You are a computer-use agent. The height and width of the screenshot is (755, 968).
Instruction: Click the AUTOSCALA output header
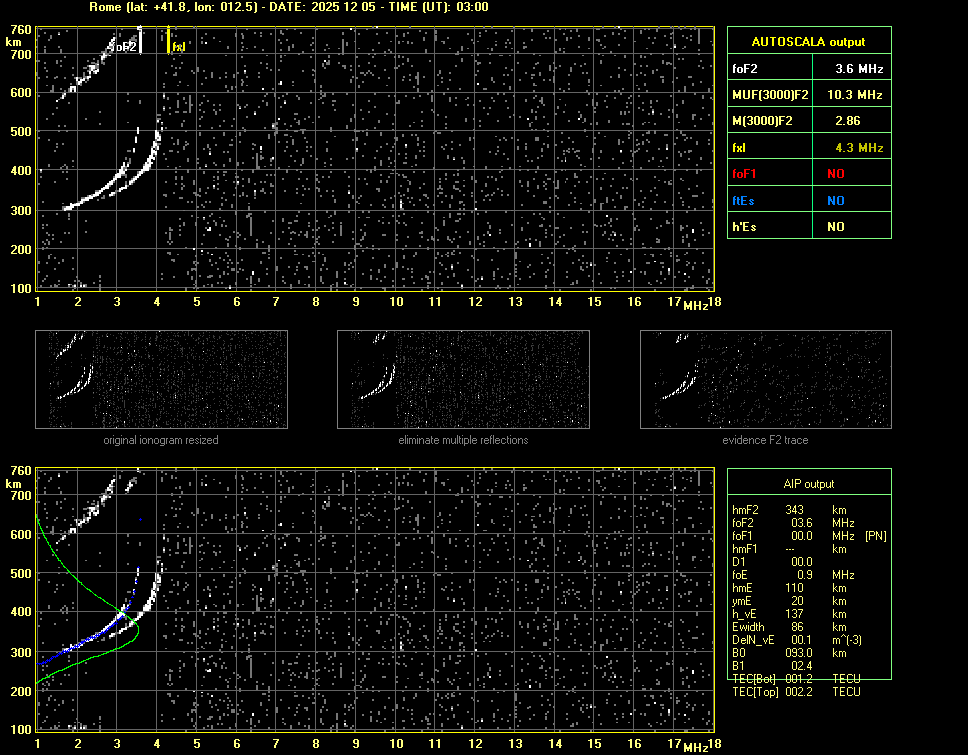point(808,42)
